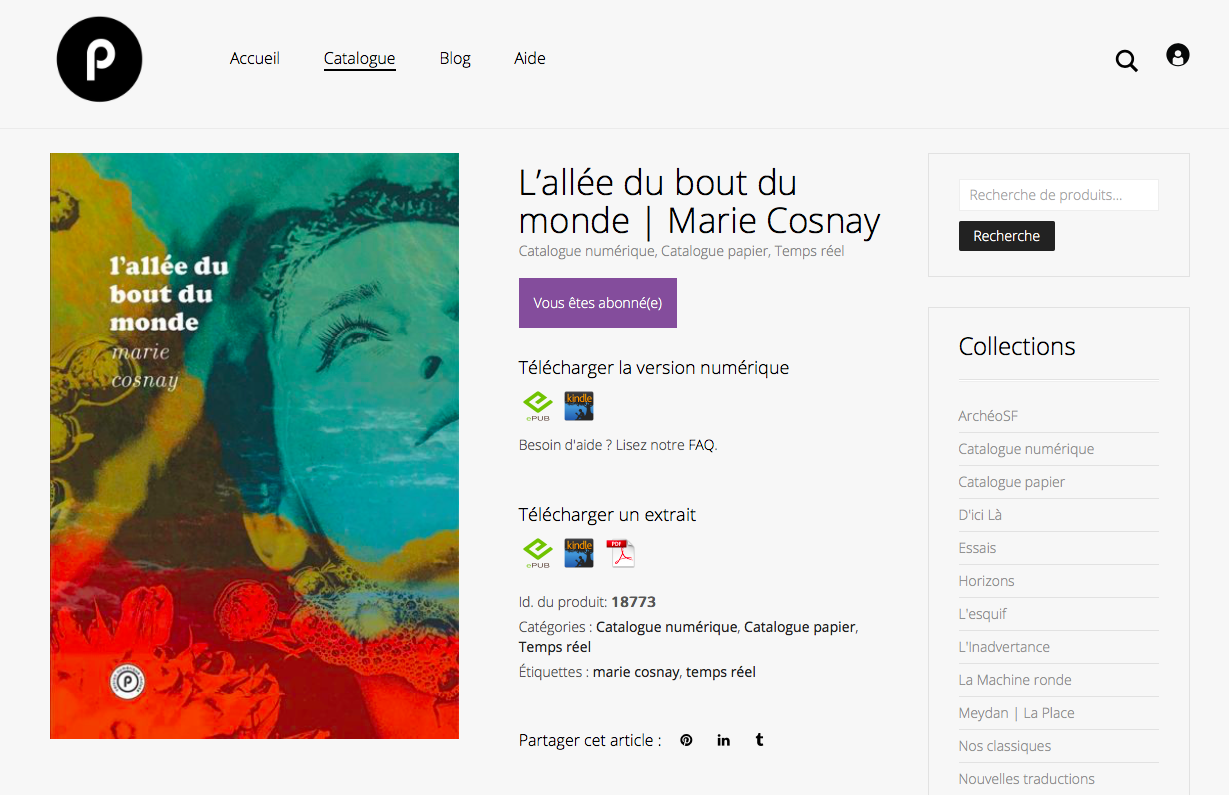Download the PDF extract
This screenshot has height=795, width=1229.
tap(621, 553)
